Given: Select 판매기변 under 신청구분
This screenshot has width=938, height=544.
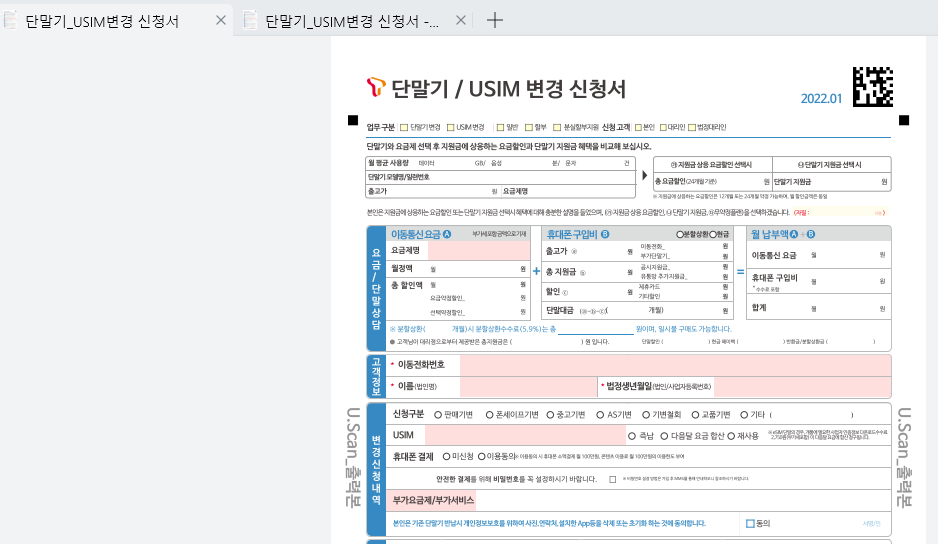Looking at the screenshot, I should 438,415.
